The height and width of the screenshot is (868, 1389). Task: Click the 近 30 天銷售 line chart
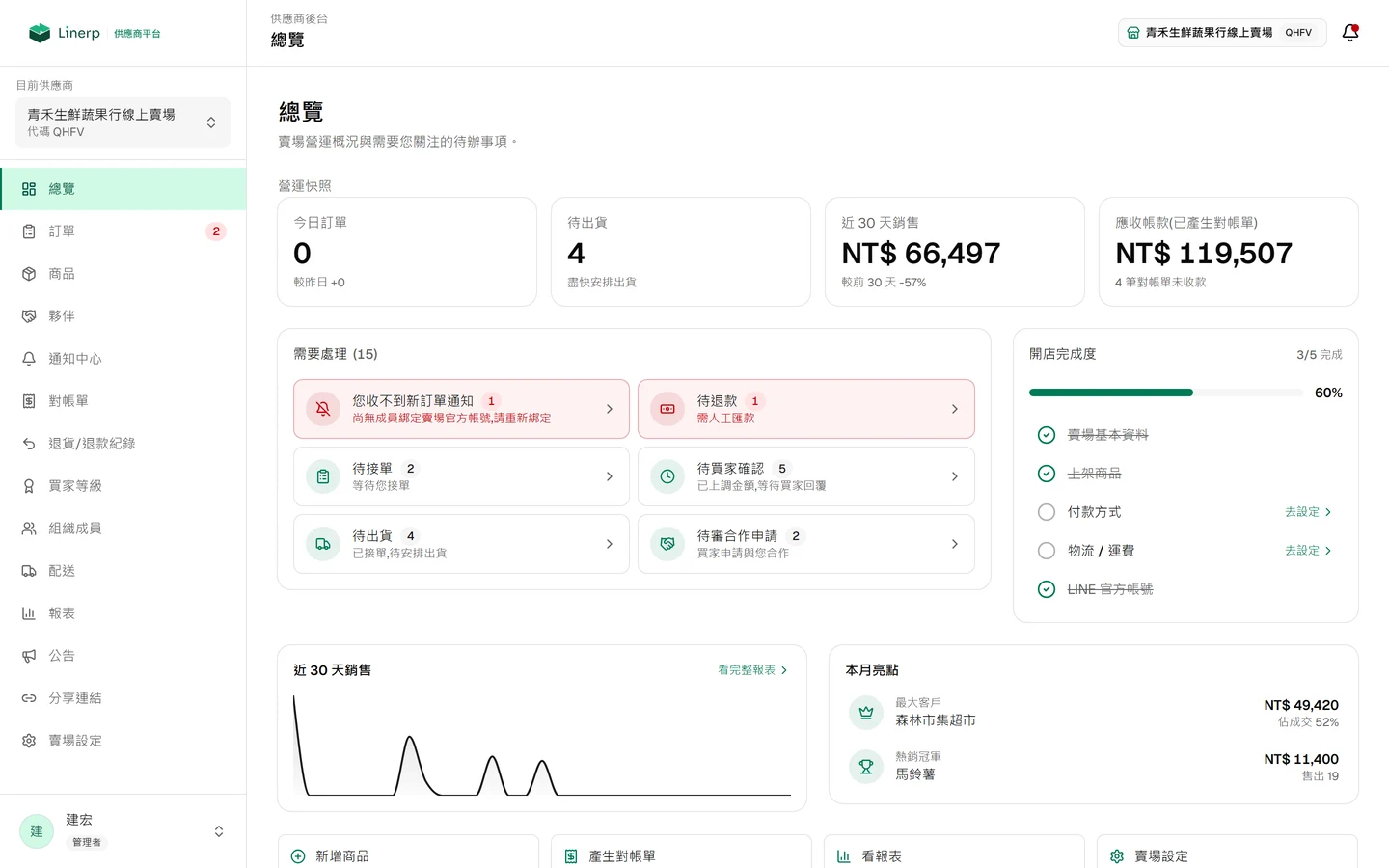tap(542, 745)
